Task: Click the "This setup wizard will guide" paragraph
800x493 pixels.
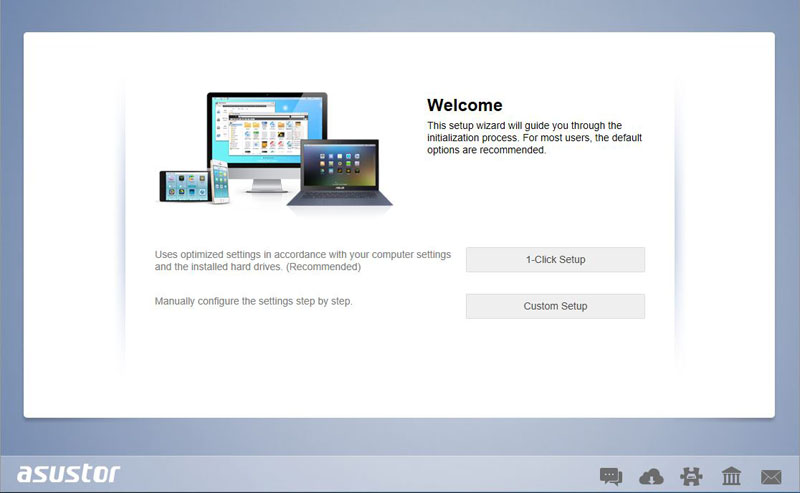Action: pyautogui.click(x=534, y=138)
